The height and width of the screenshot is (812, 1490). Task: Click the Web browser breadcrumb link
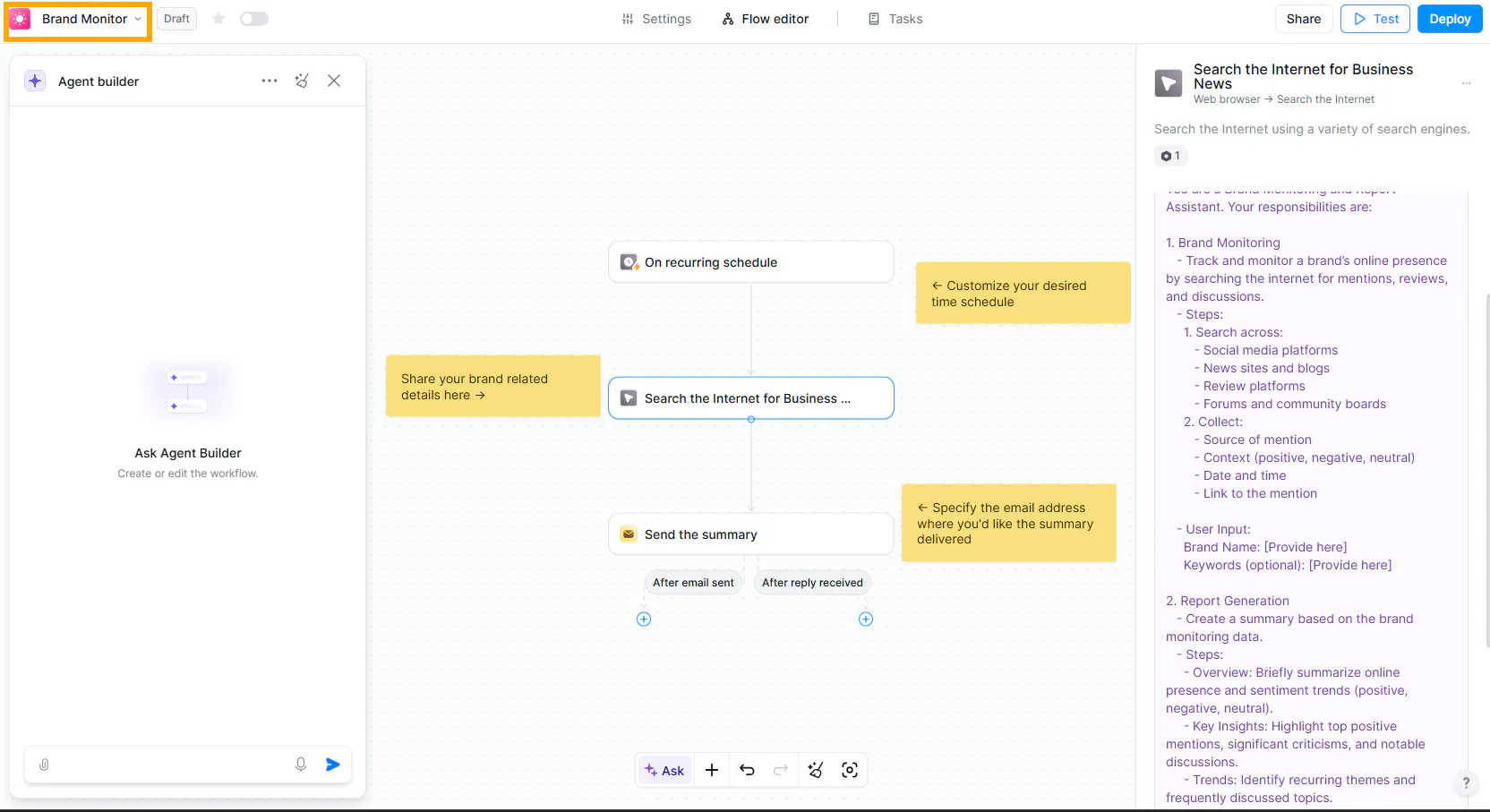[x=1227, y=99]
